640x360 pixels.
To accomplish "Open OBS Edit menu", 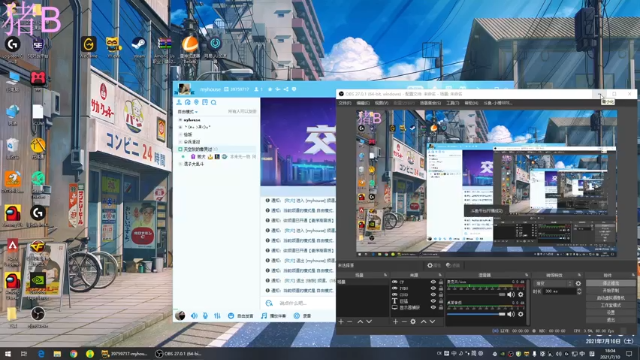I will click(363, 103).
